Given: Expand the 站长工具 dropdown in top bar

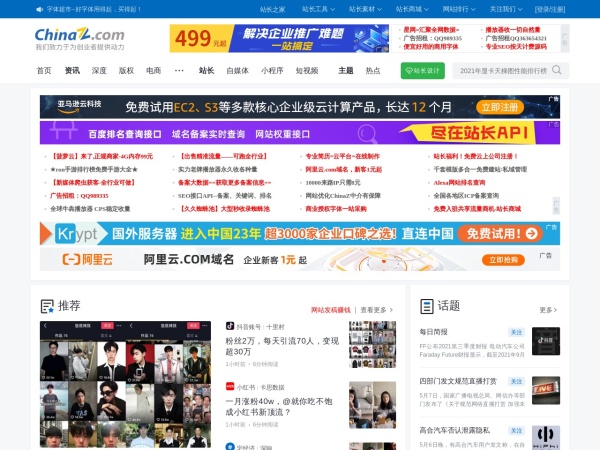Looking at the screenshot, I should (x=319, y=9).
